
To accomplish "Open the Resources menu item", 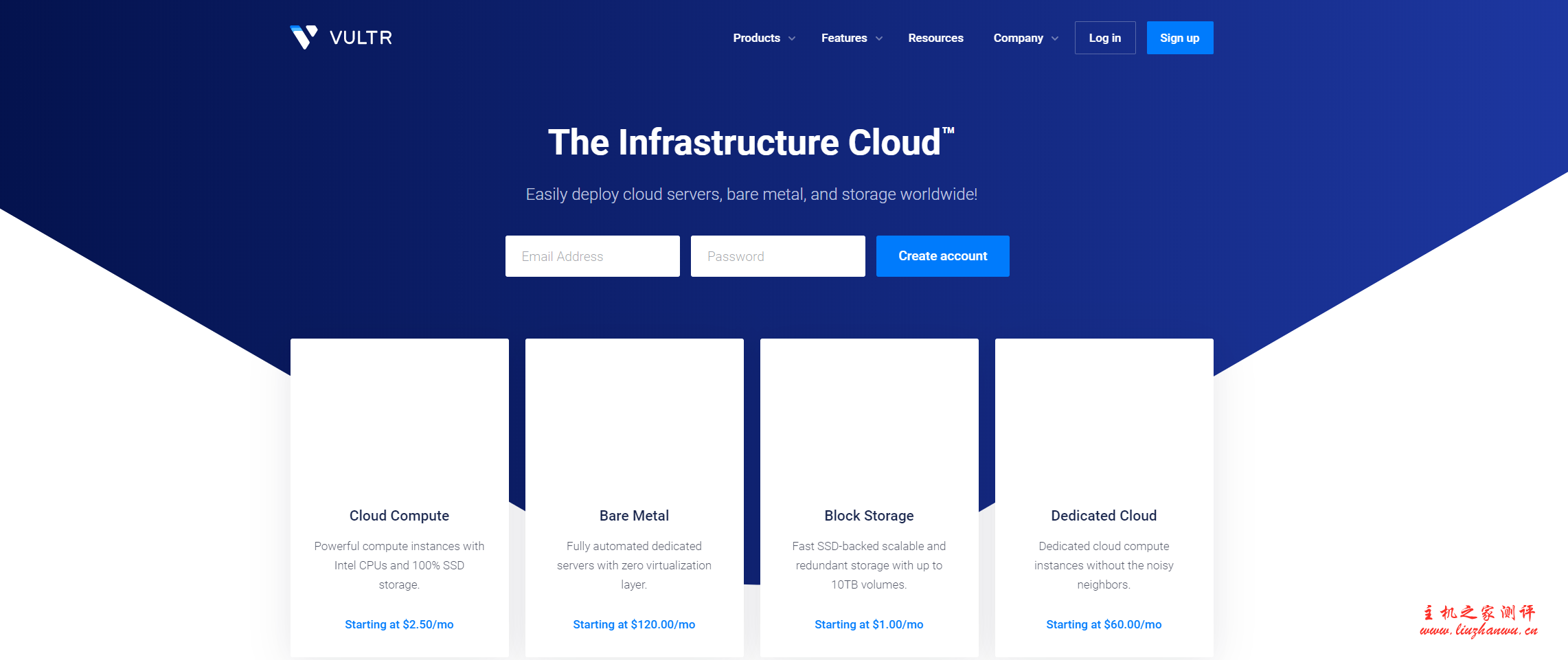I will [x=935, y=38].
